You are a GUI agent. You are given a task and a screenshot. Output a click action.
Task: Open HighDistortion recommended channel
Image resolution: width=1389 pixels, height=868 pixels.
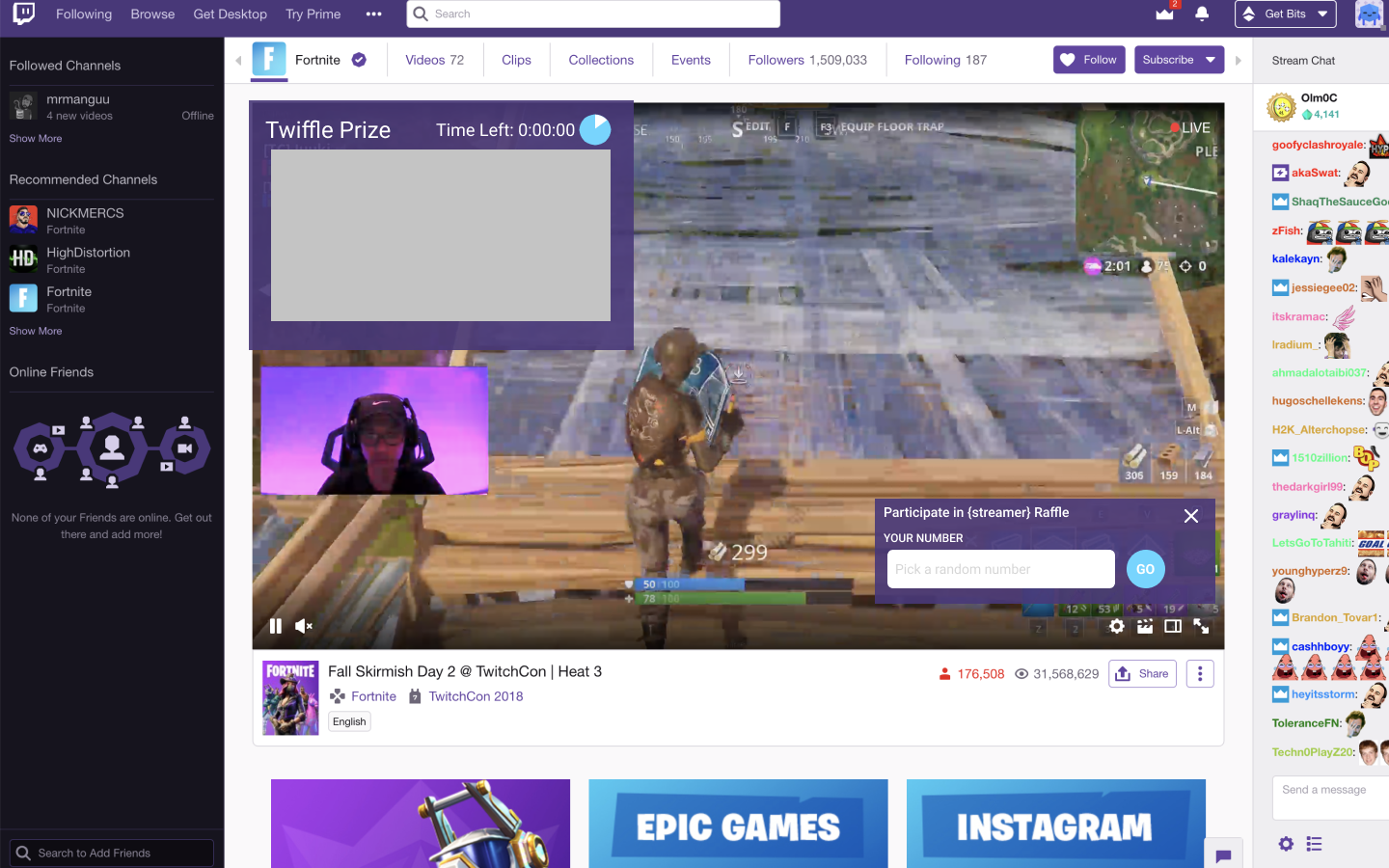click(x=111, y=259)
